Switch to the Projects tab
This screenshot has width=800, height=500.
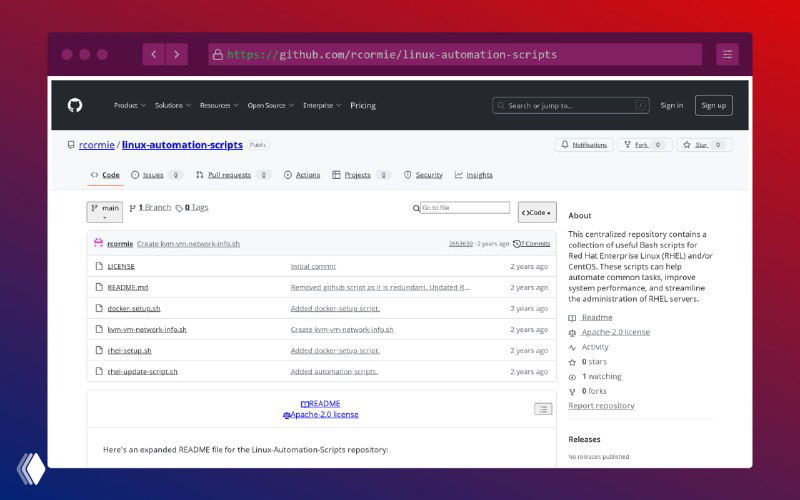click(x=361, y=174)
